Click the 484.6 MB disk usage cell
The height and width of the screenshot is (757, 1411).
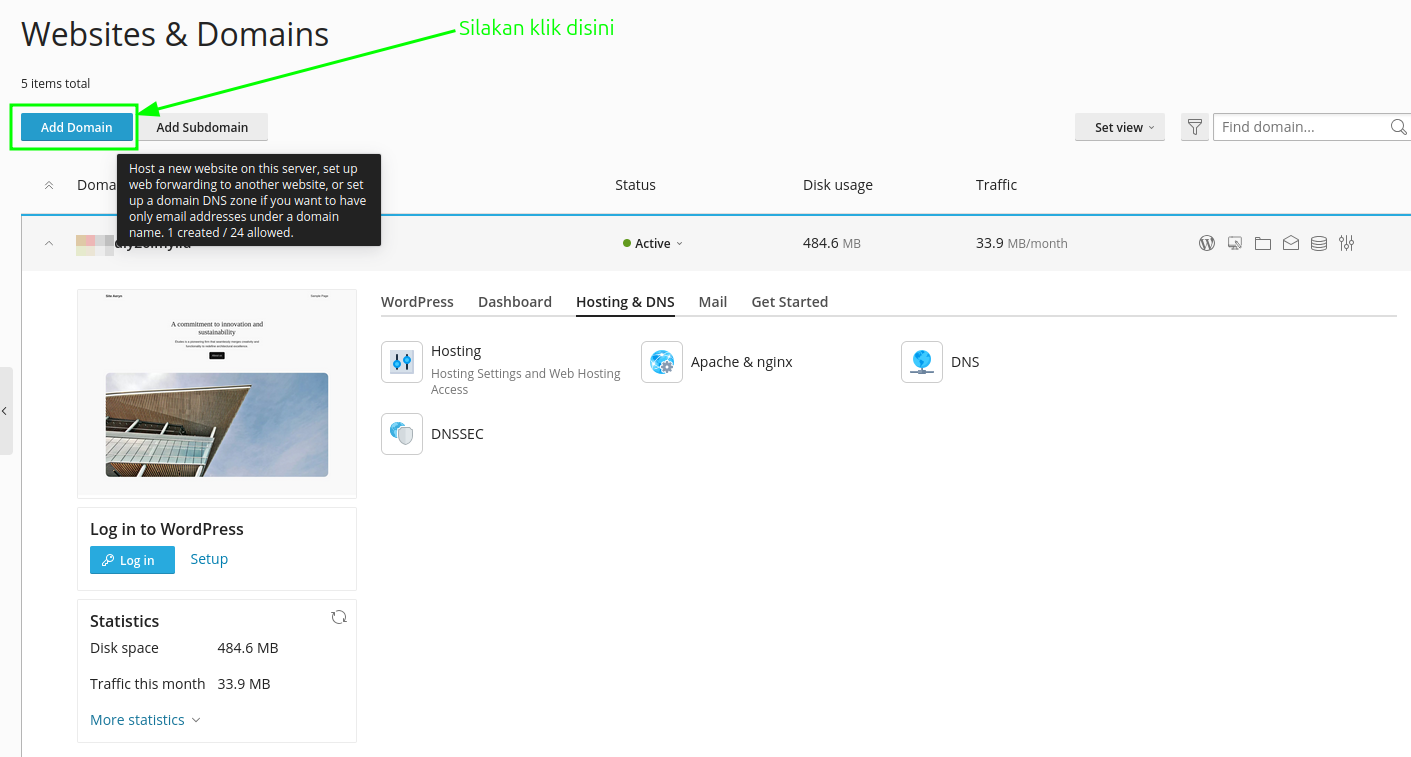tap(832, 243)
